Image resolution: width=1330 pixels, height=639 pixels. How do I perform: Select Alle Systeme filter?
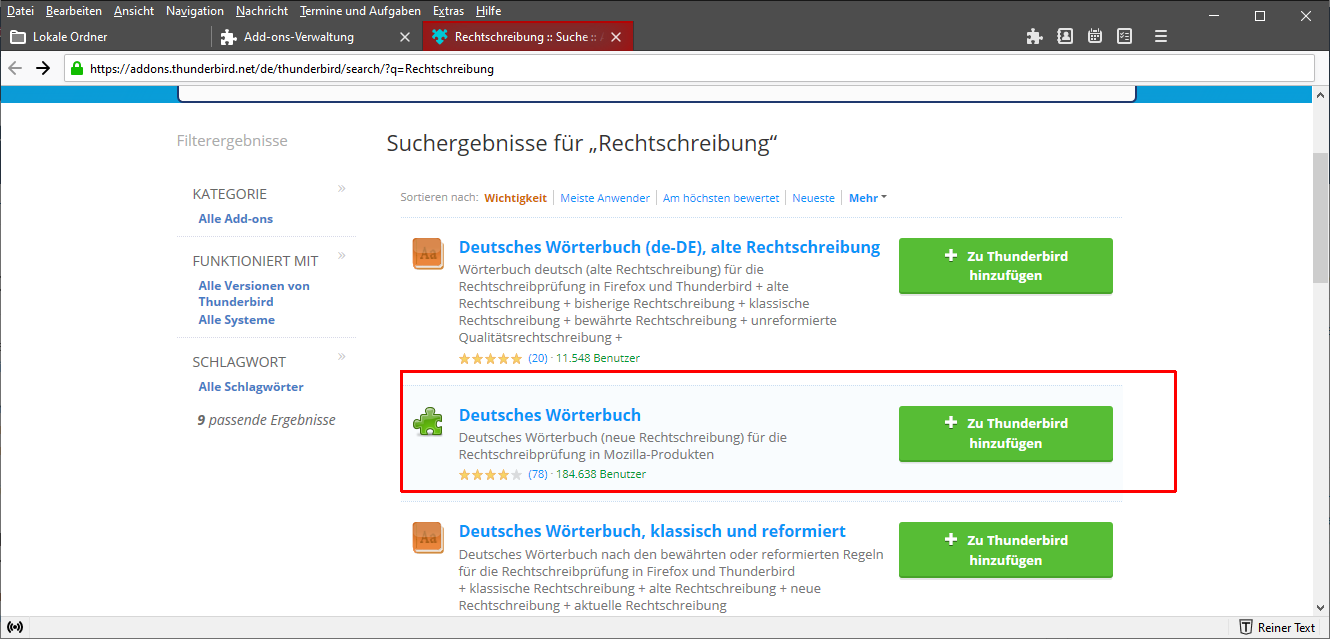point(237,320)
